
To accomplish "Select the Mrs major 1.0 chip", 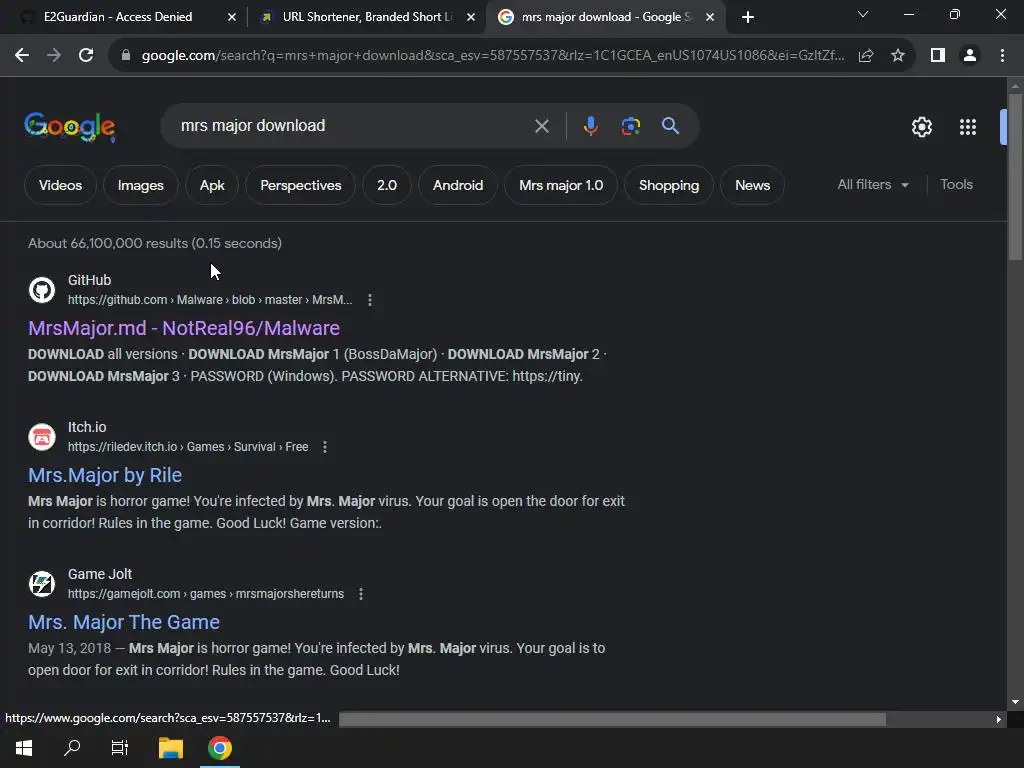I will [x=561, y=185].
